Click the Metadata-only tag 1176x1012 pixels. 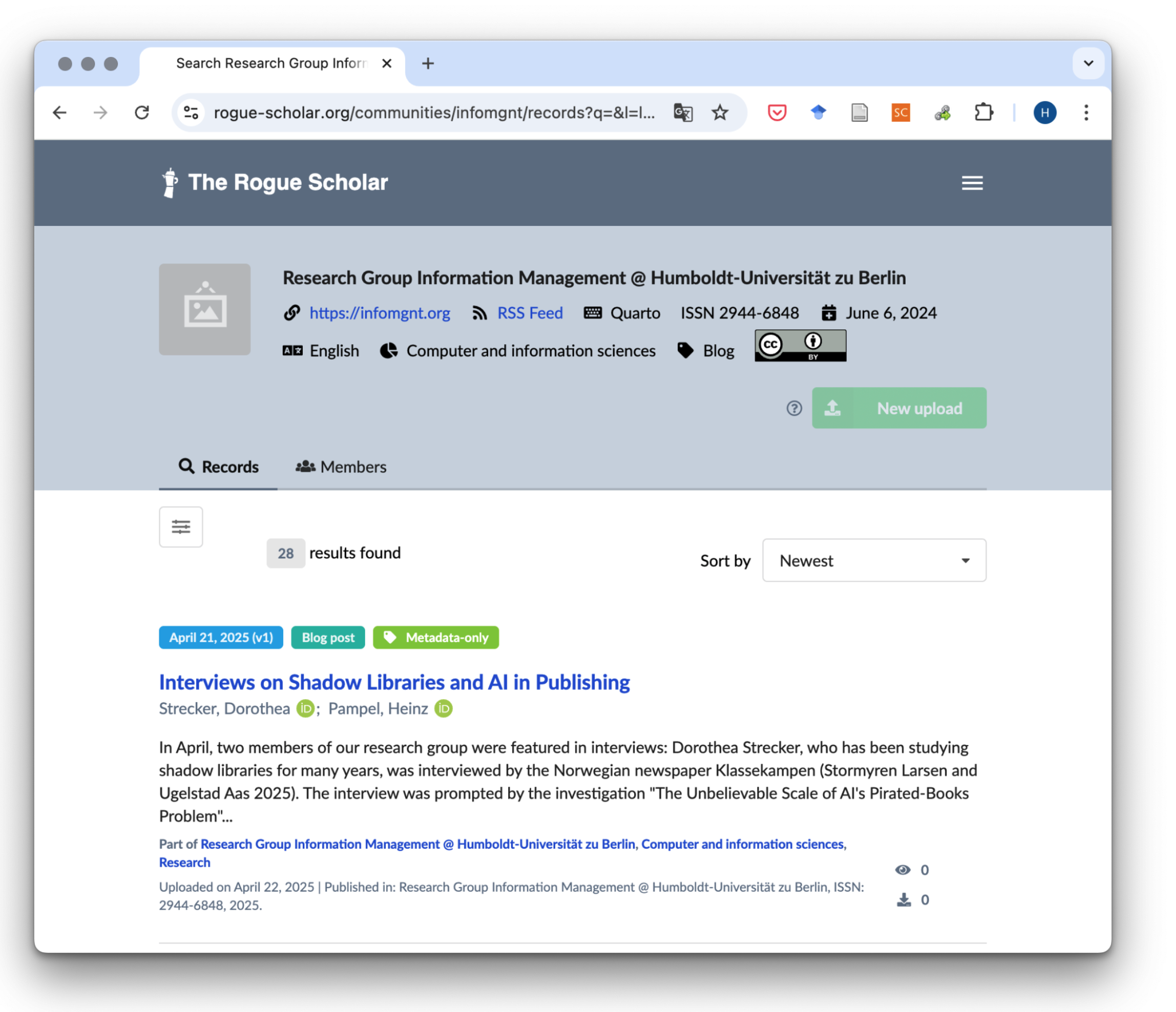click(436, 638)
